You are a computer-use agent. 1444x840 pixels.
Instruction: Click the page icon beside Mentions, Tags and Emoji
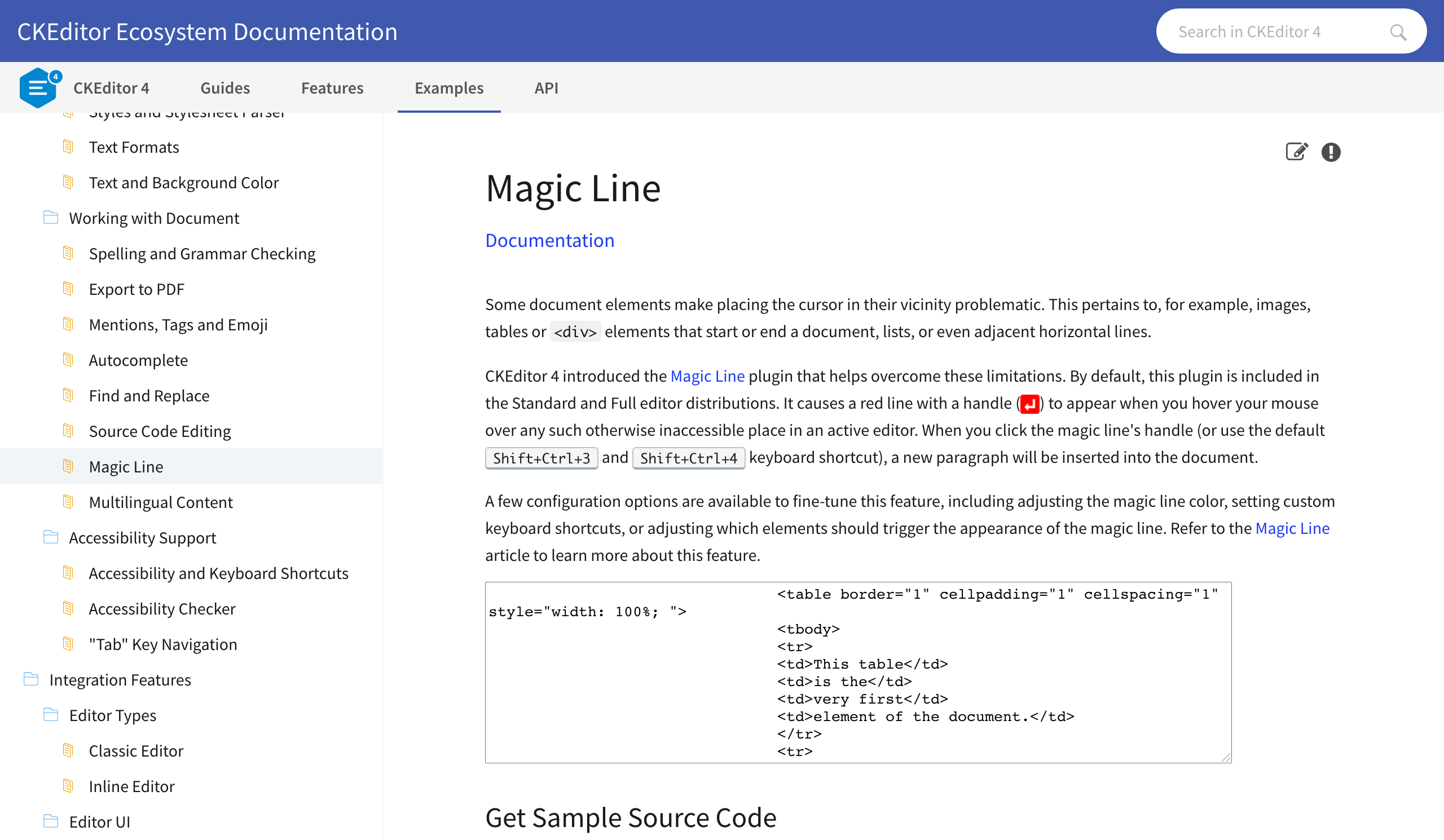pos(68,324)
